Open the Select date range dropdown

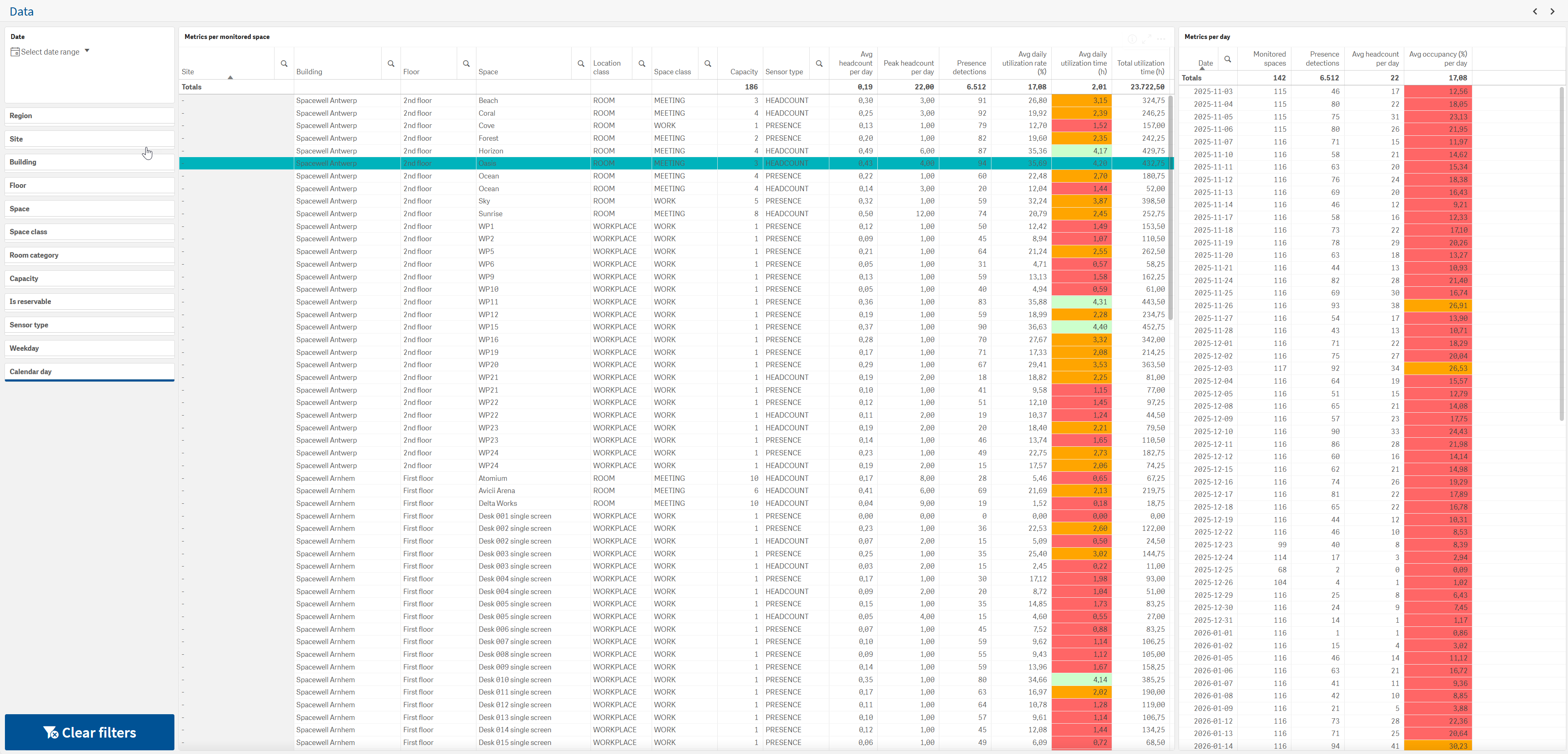click(50, 52)
